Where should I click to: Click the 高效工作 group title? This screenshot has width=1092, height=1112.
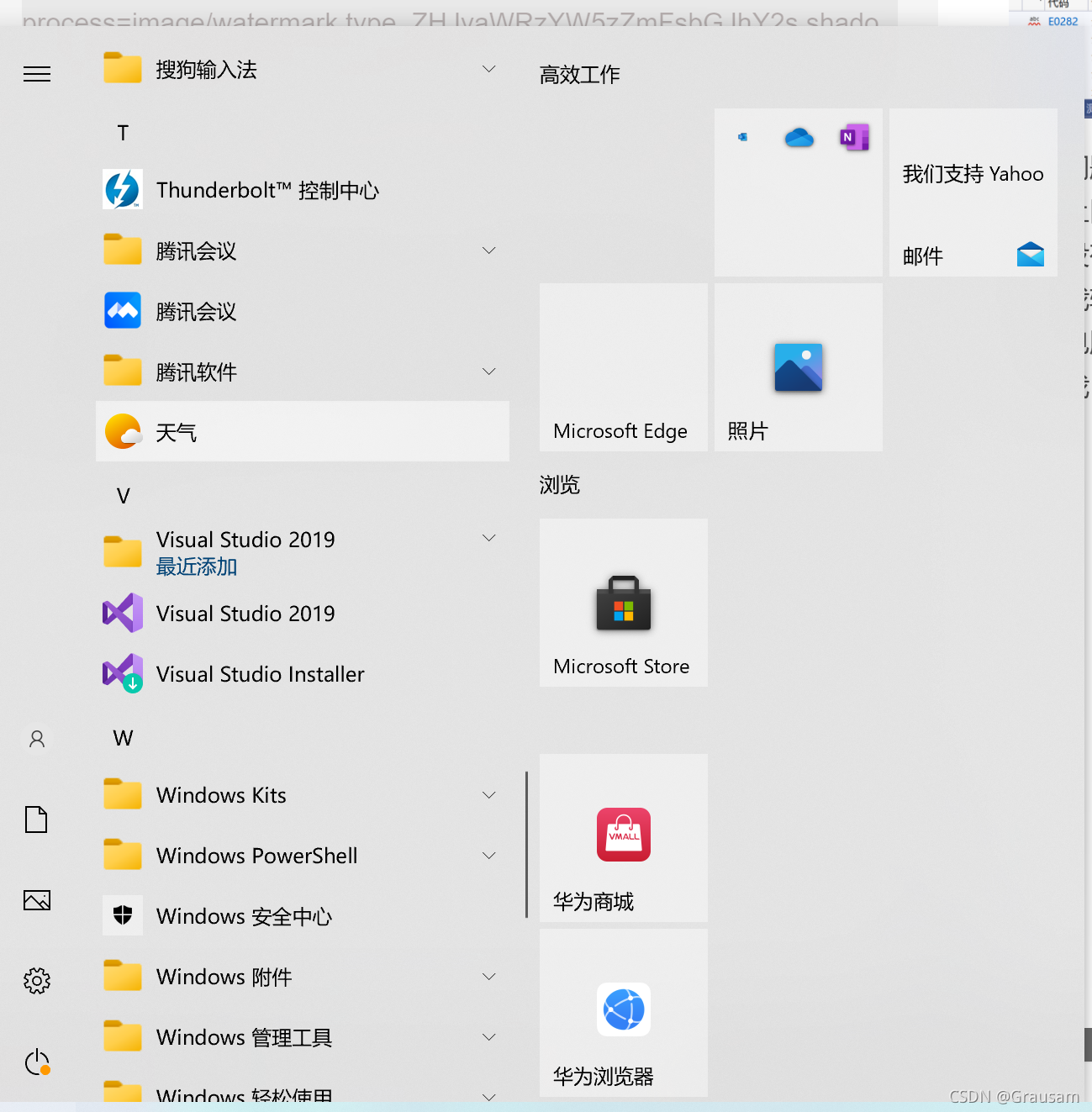point(580,75)
